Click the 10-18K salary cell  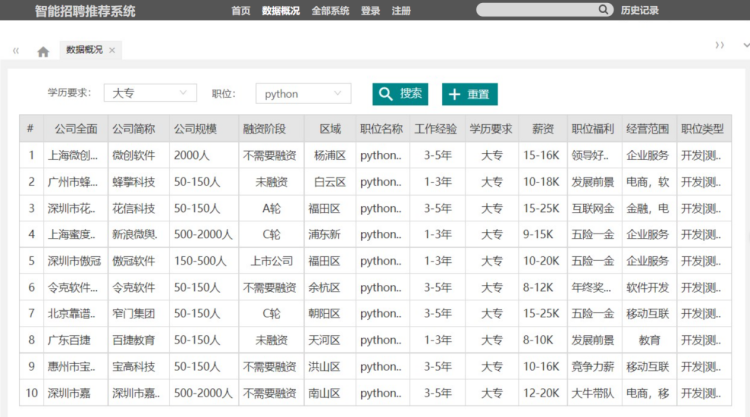click(541, 182)
